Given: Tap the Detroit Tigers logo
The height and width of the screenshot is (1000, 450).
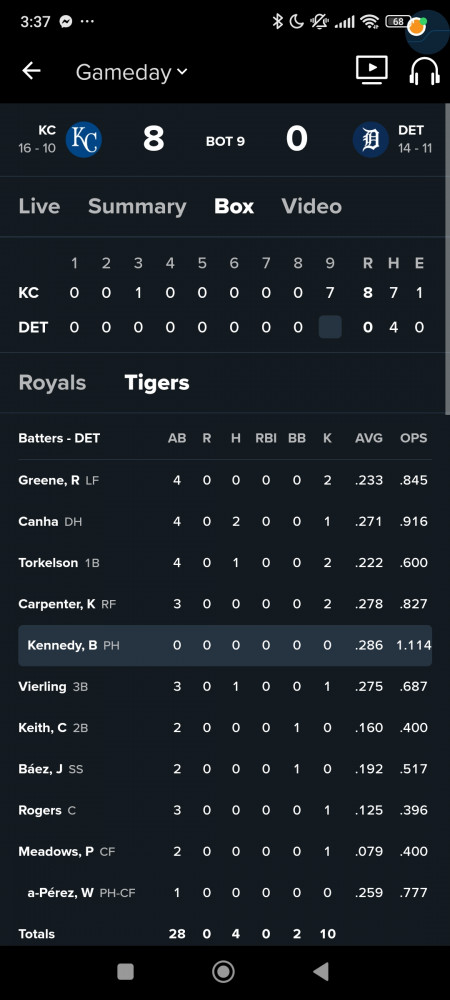Looking at the screenshot, I should coord(370,139).
